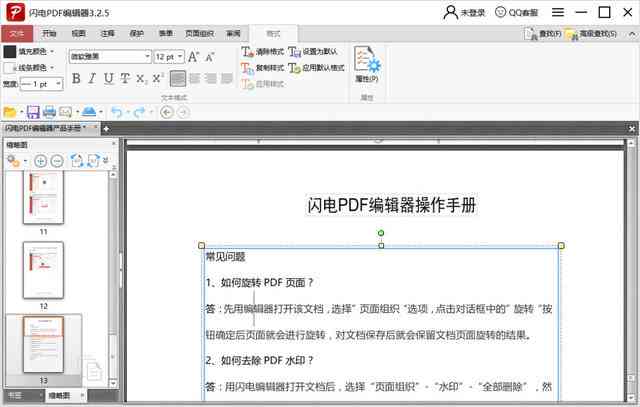
Task: Select page 11 thumbnail
Action: click(43, 198)
